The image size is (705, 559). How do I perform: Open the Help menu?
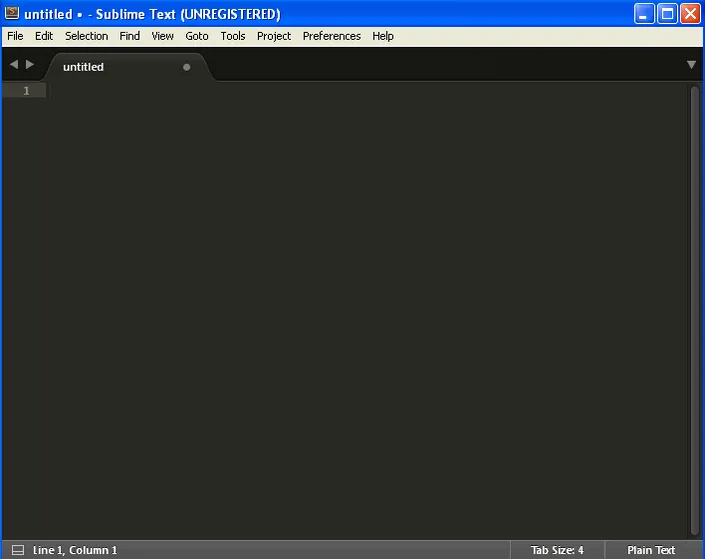coord(383,36)
